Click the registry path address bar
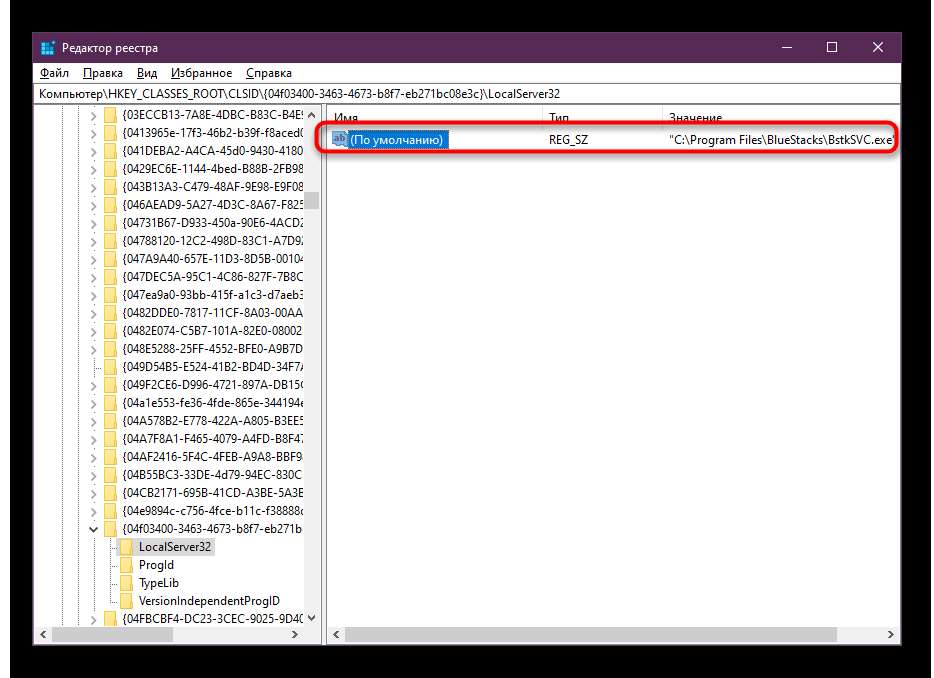934x678 pixels. [466, 94]
